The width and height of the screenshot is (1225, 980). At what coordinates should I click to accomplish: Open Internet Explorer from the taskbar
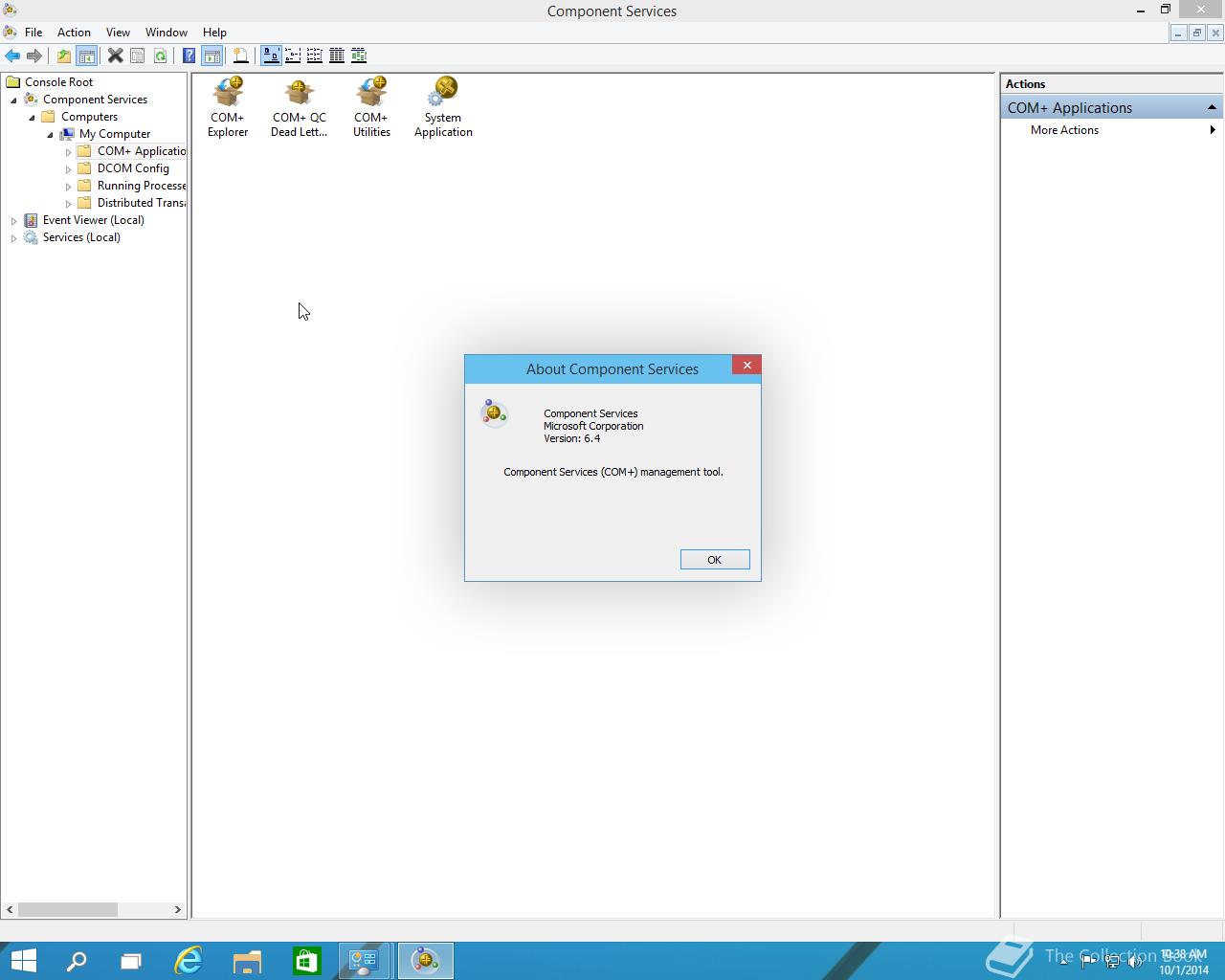click(189, 960)
